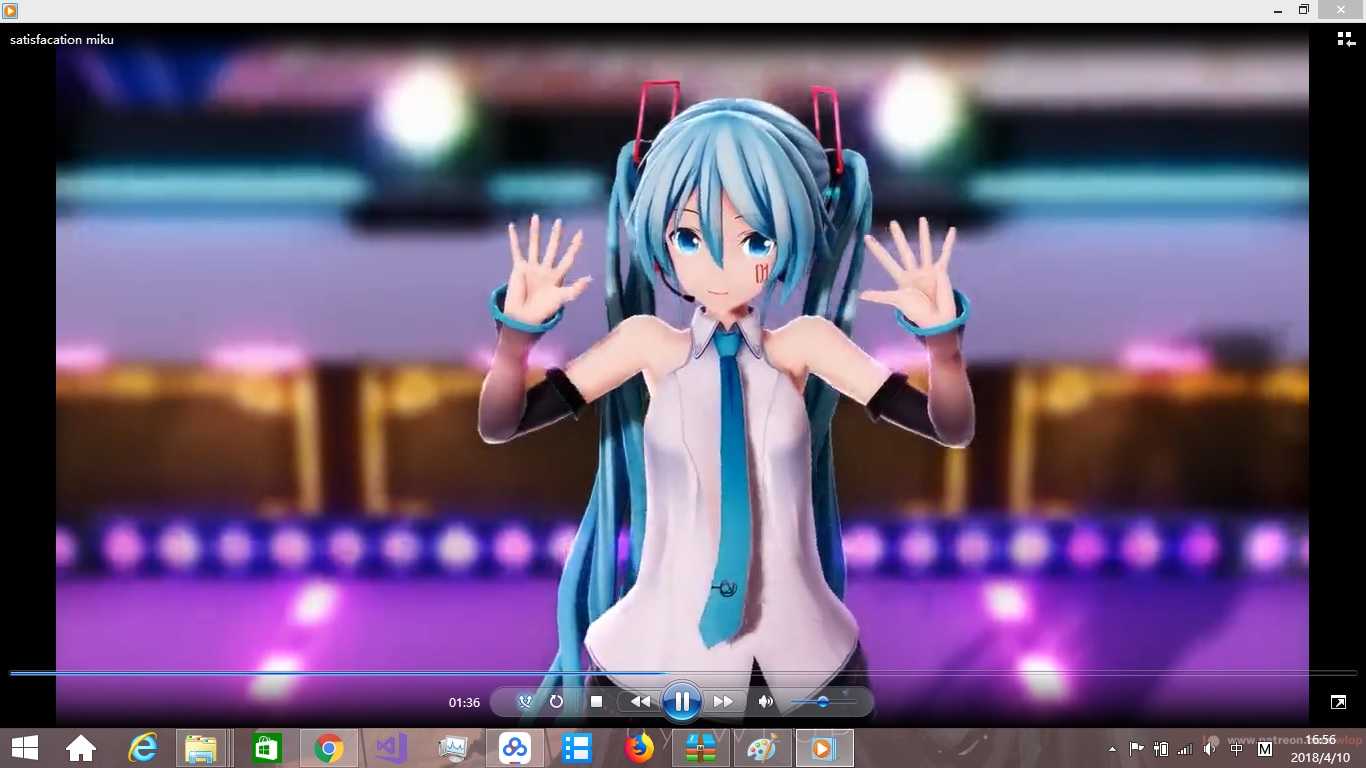Jump to a point on the seek bar

[x=683, y=673]
